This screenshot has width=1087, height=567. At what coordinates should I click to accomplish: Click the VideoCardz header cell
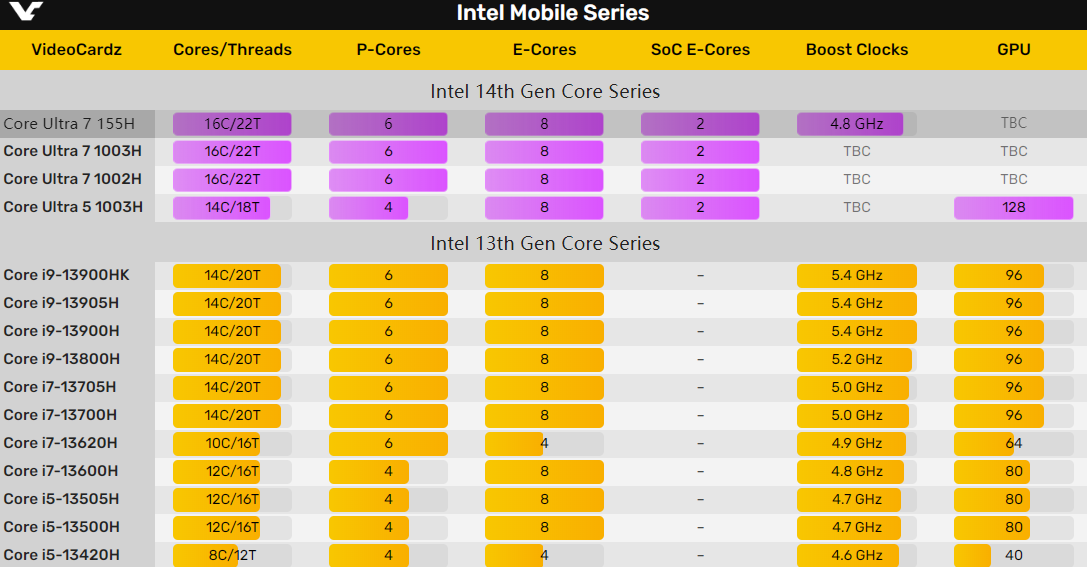coord(77,50)
